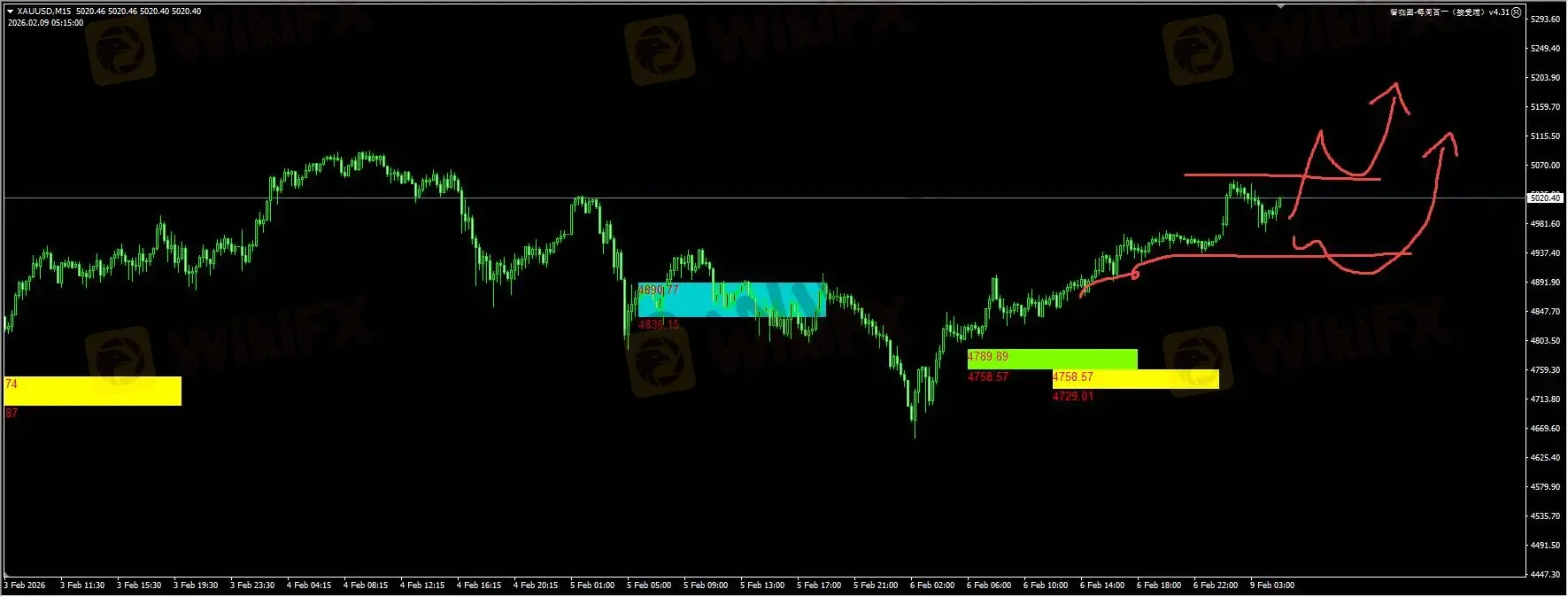Click the current price tag 5020.40 on axis
Viewport: 1568px width, 597px height.
coord(1545,198)
